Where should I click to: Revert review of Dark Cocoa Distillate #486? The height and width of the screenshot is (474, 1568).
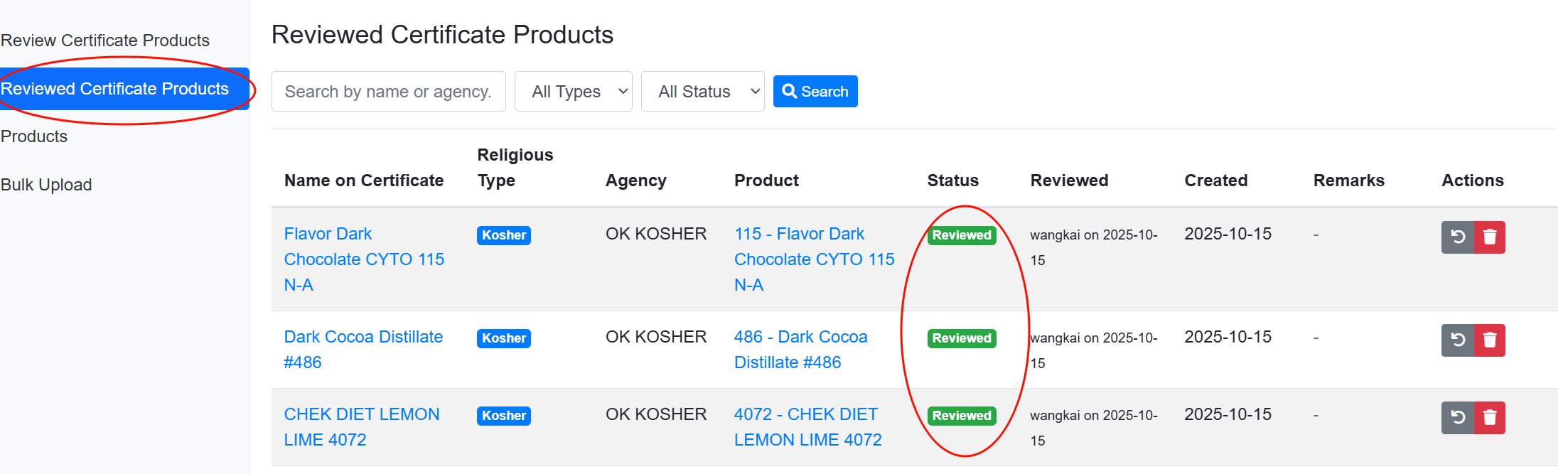click(1457, 340)
